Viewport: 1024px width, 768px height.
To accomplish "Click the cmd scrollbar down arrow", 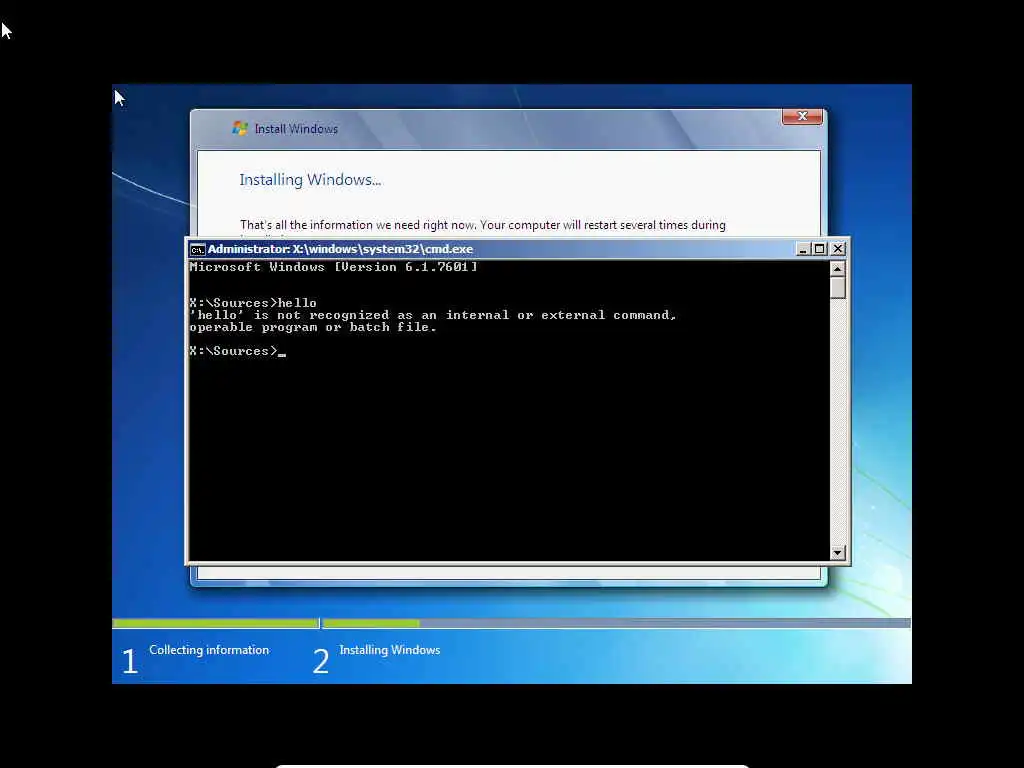I will pyautogui.click(x=837, y=552).
